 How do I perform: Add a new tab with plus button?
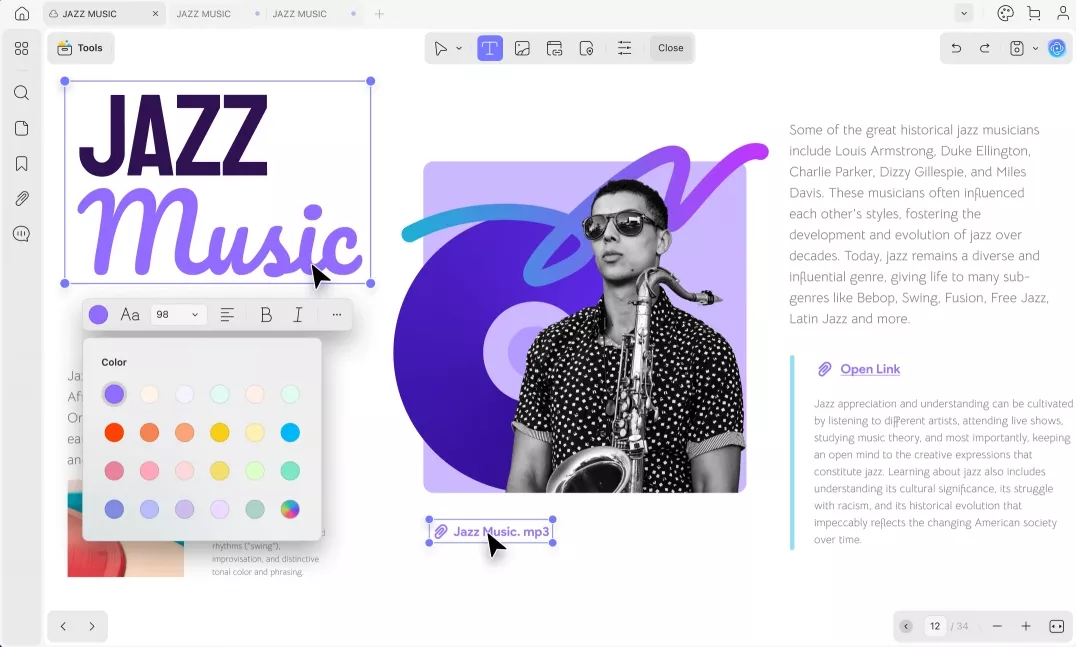pyautogui.click(x=379, y=14)
